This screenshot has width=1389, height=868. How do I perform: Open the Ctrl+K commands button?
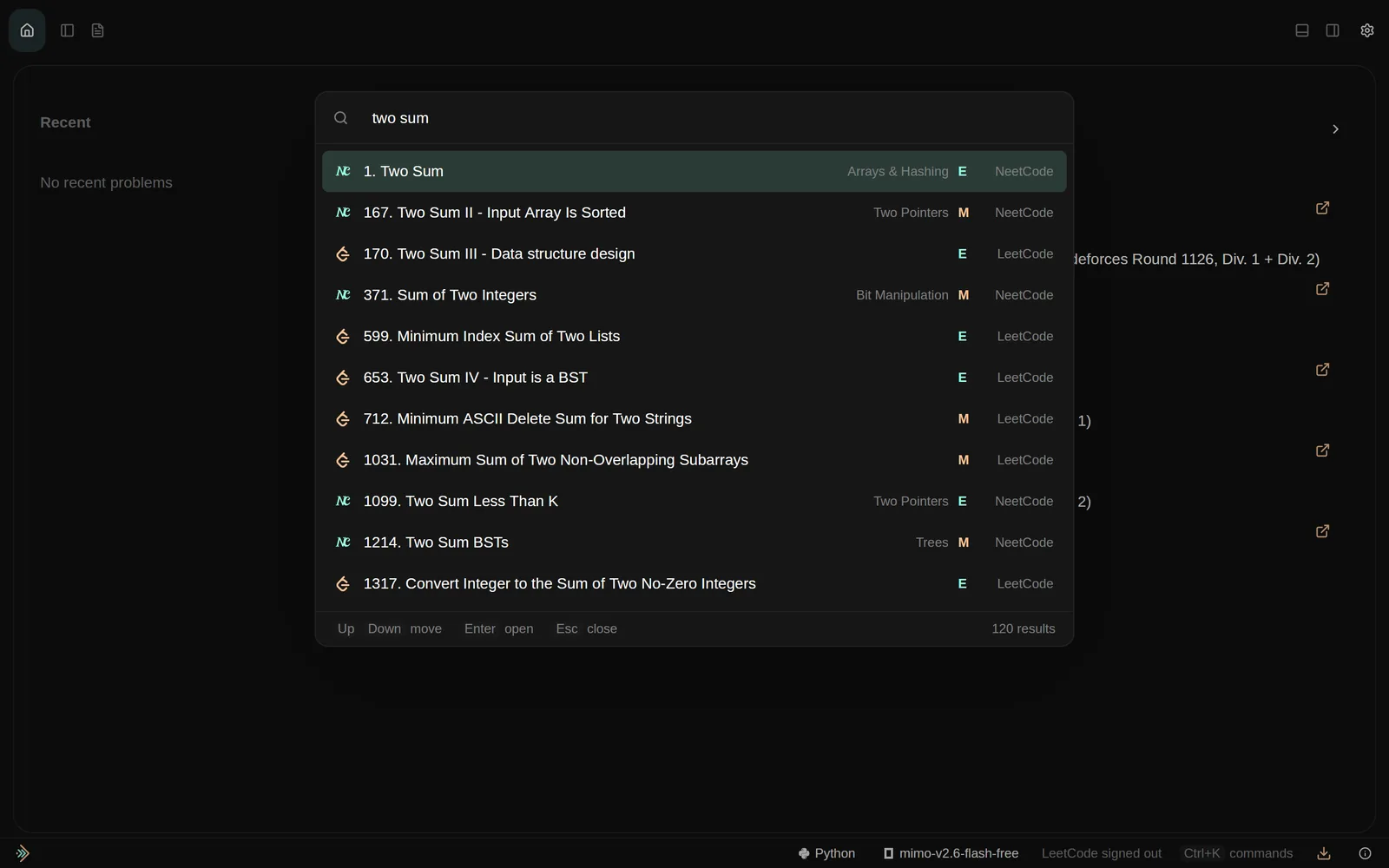[1238, 853]
